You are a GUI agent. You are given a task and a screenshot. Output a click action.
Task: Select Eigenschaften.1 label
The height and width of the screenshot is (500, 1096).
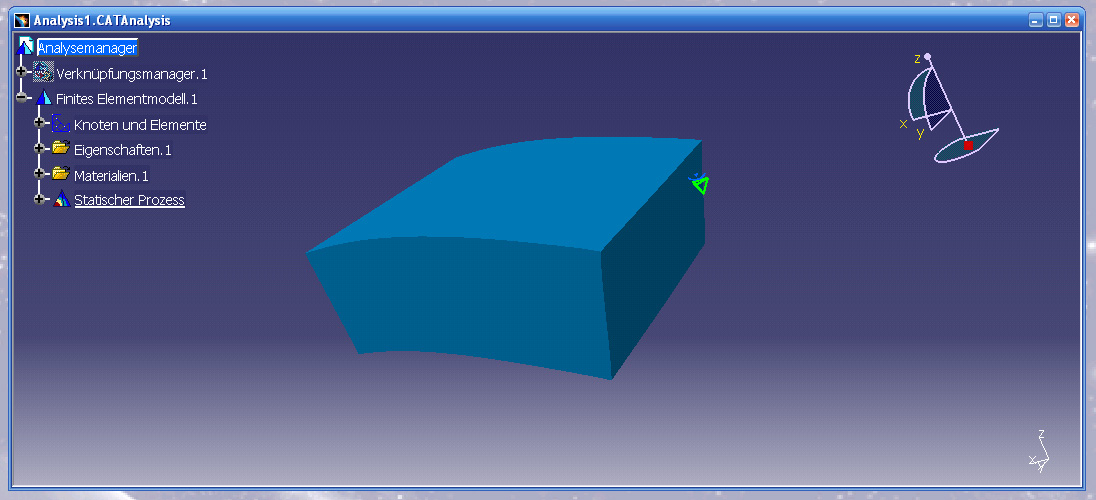122,150
